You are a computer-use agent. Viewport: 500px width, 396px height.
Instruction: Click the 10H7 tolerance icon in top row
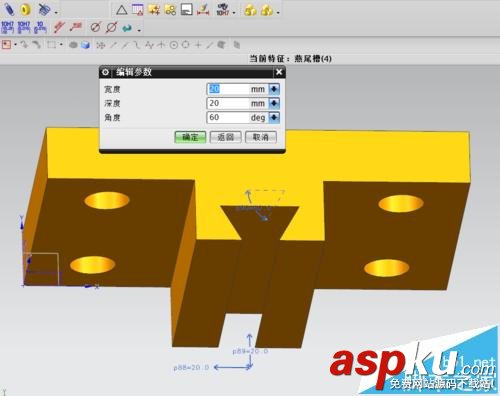pyautogui.click(x=222, y=10)
